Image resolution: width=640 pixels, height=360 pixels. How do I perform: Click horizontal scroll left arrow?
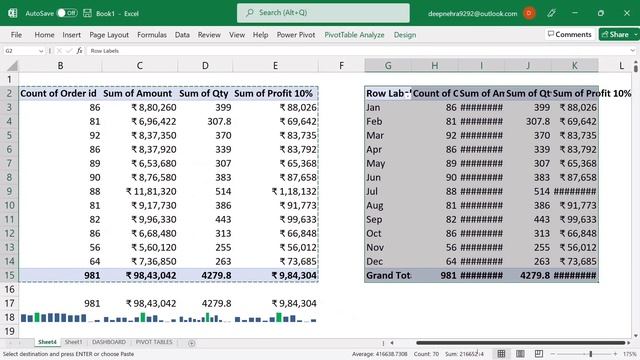point(392,343)
